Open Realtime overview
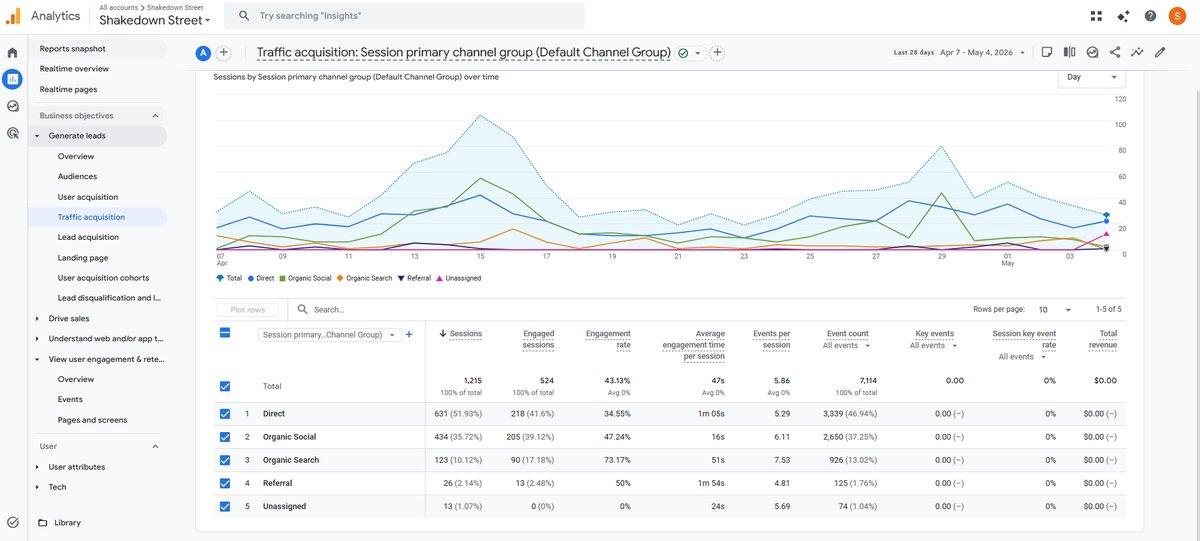Screen dimensions: 1200x541 pos(74,69)
